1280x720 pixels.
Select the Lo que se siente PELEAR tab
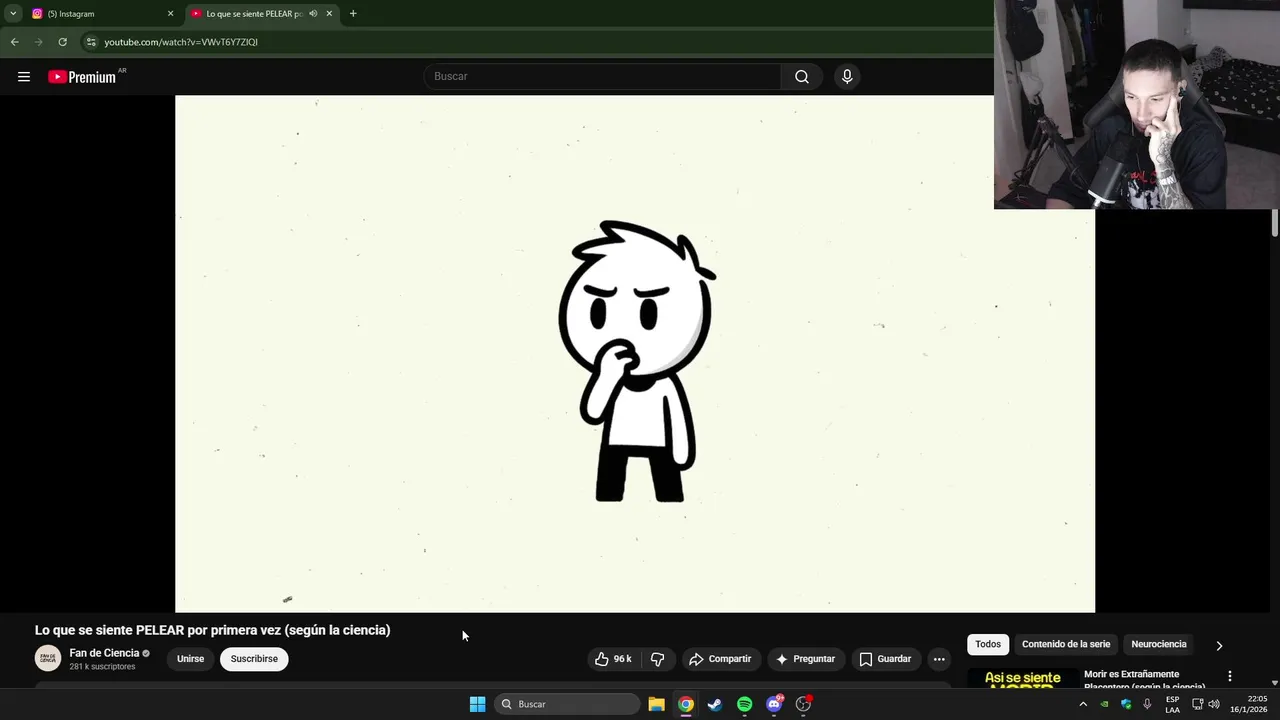click(x=254, y=14)
